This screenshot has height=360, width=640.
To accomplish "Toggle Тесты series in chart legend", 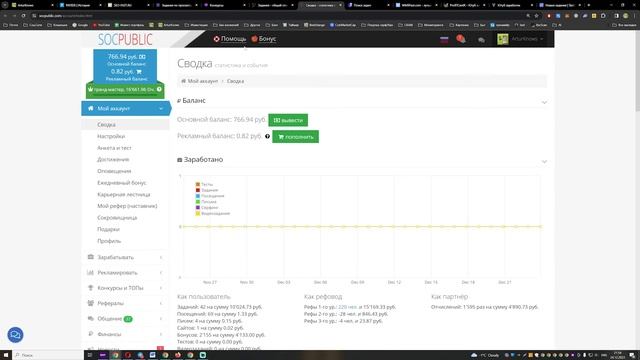I will click(x=204, y=184).
